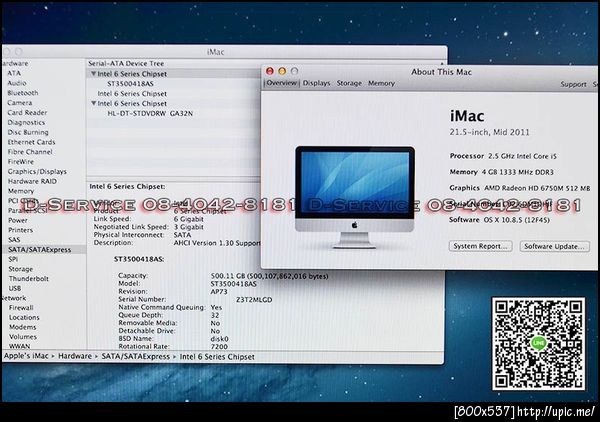Select ST3500418AS in the device tree
The image size is (600, 422).
point(130,84)
